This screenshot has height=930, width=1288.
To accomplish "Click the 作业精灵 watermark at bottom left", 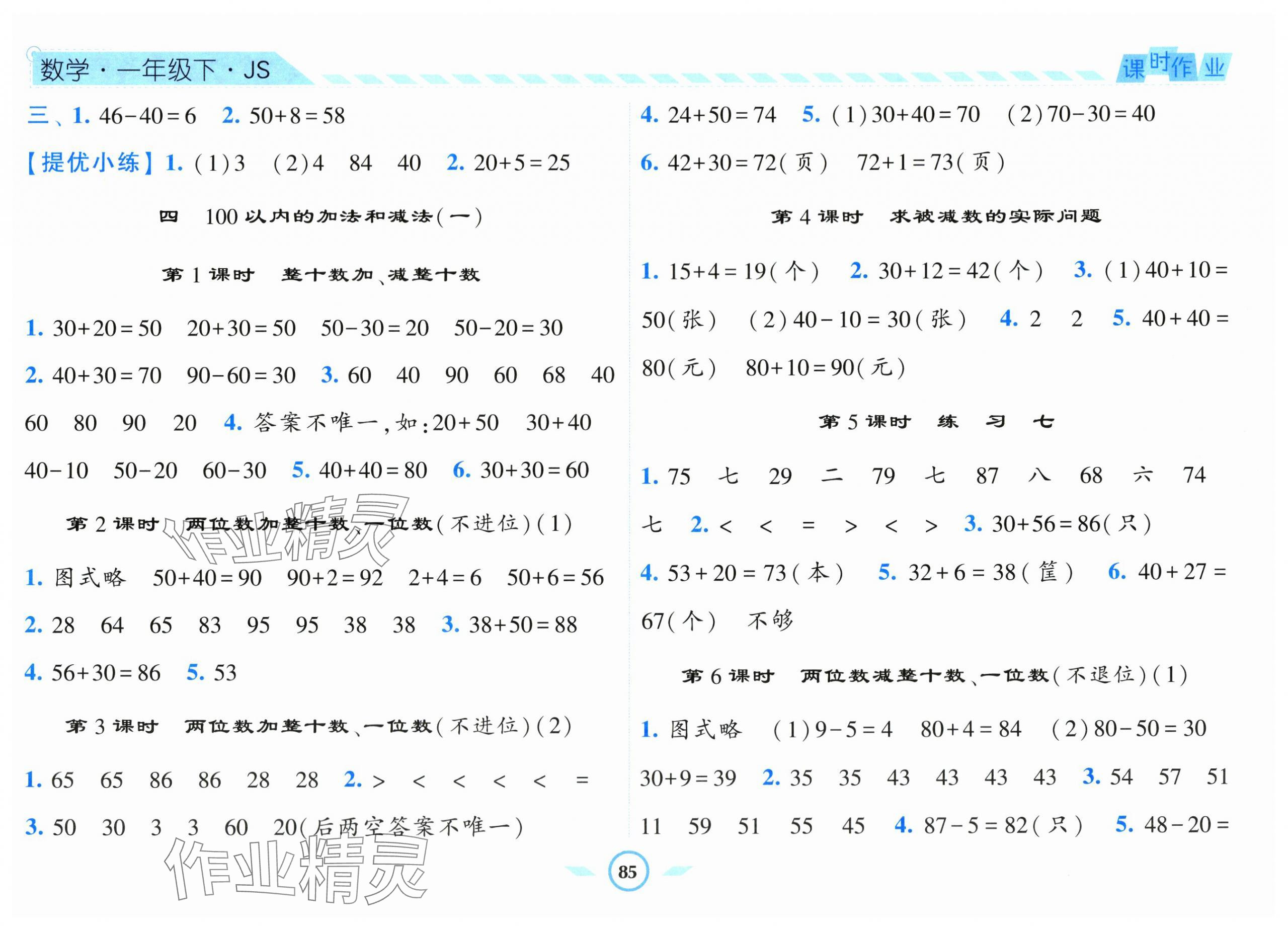I will 295,869.
